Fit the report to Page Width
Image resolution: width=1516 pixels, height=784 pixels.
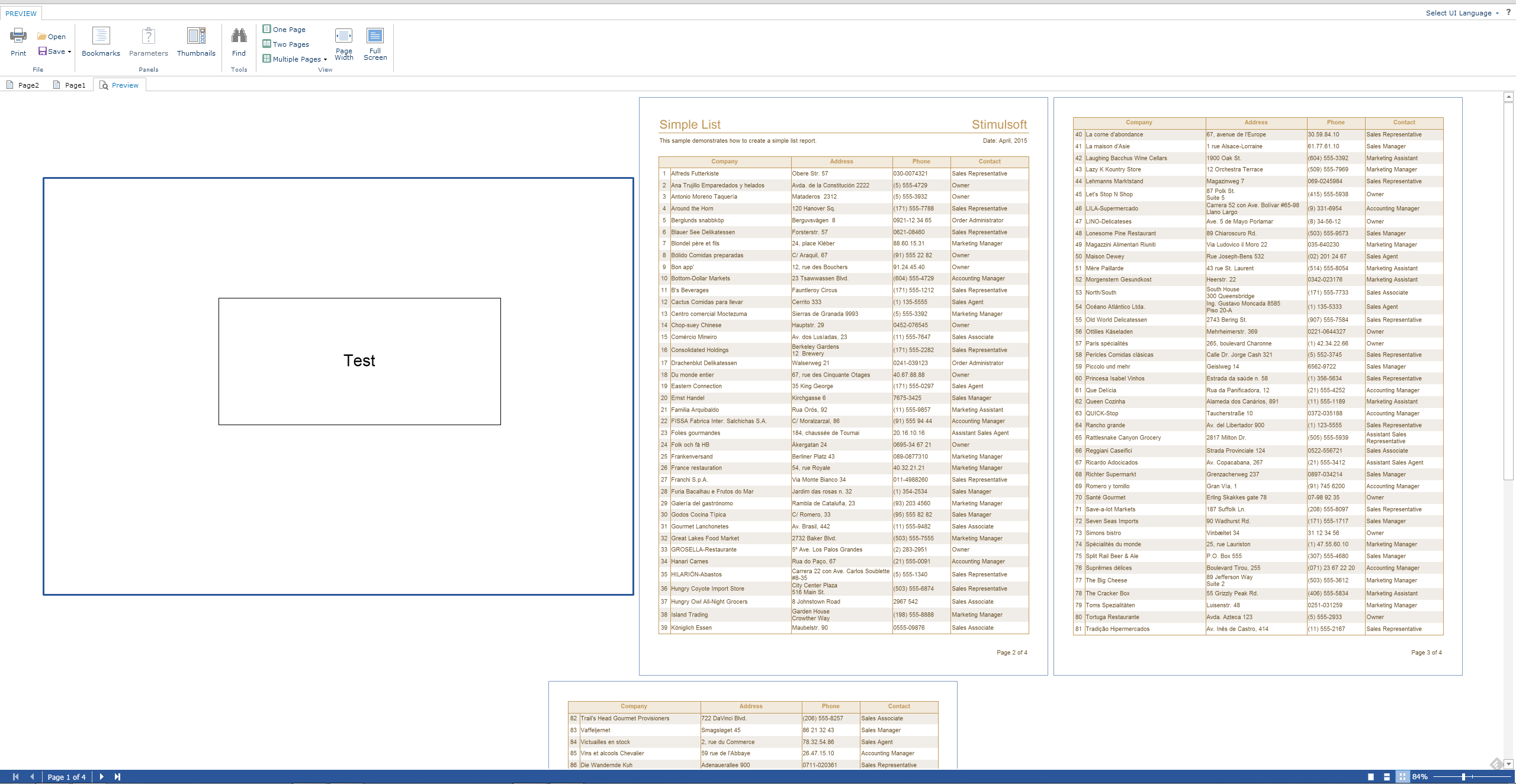click(344, 44)
